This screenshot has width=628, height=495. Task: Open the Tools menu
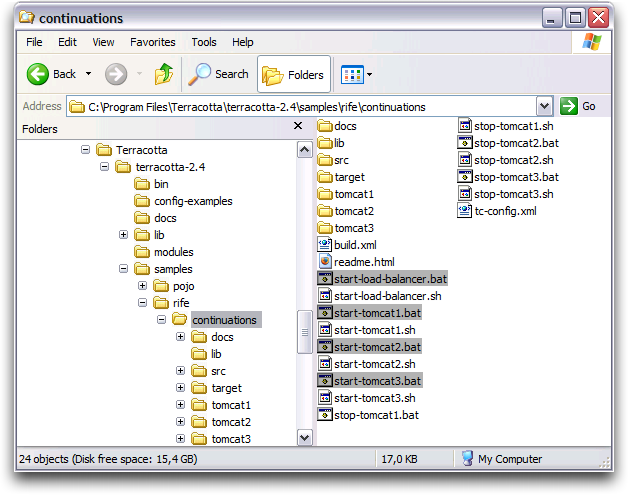204,42
